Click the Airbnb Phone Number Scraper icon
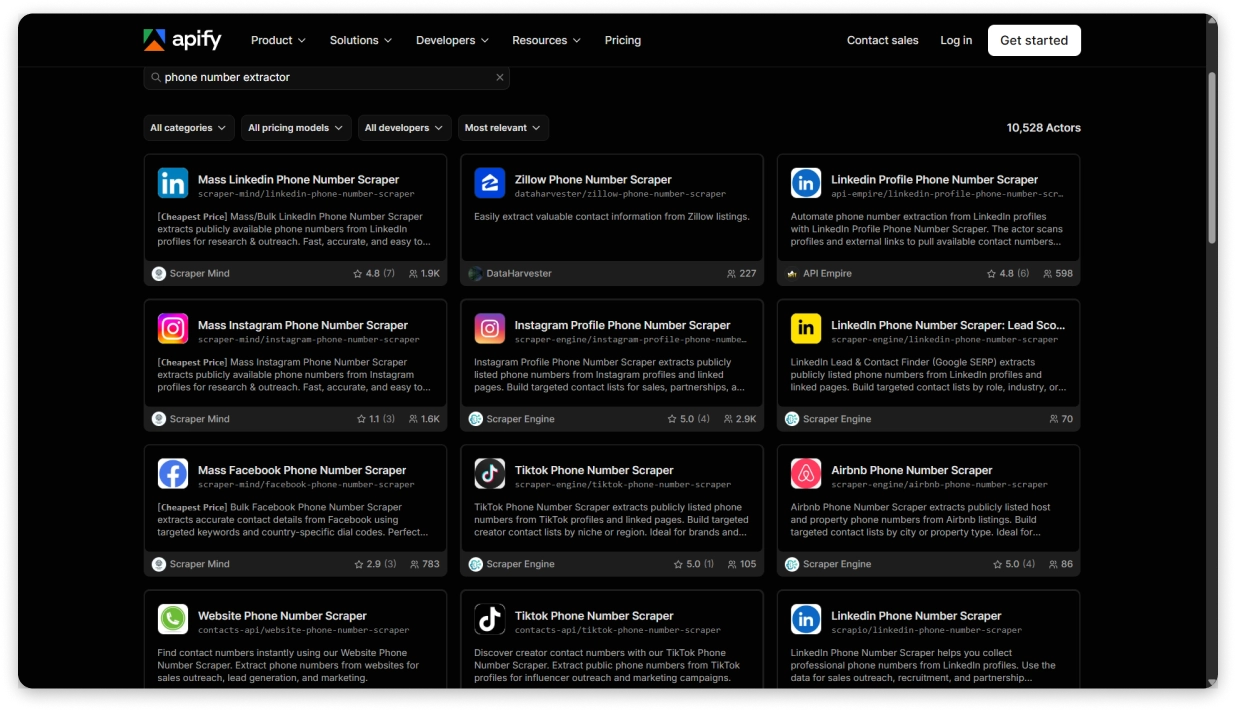The width and height of the screenshot is (1236, 711). (x=806, y=473)
